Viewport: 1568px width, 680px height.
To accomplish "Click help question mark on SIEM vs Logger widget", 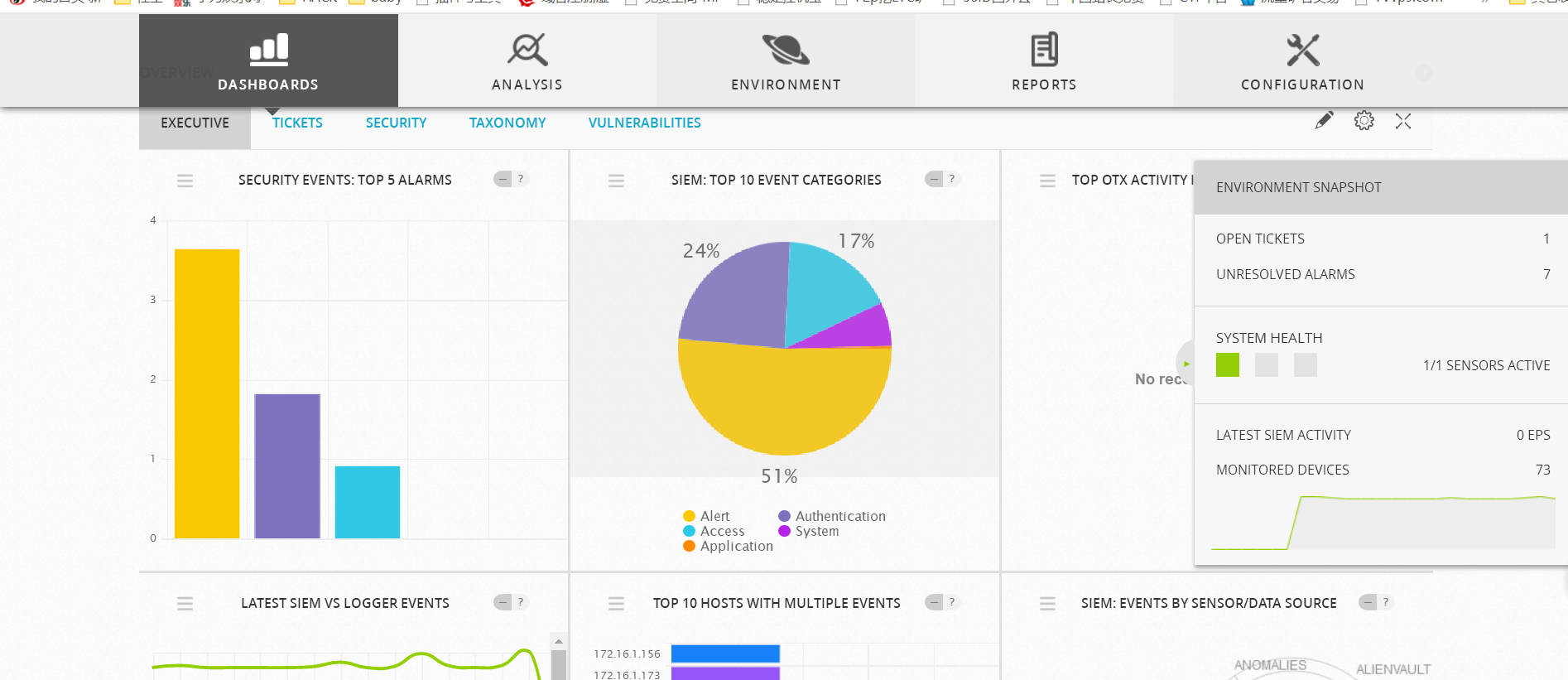I will click(x=521, y=602).
